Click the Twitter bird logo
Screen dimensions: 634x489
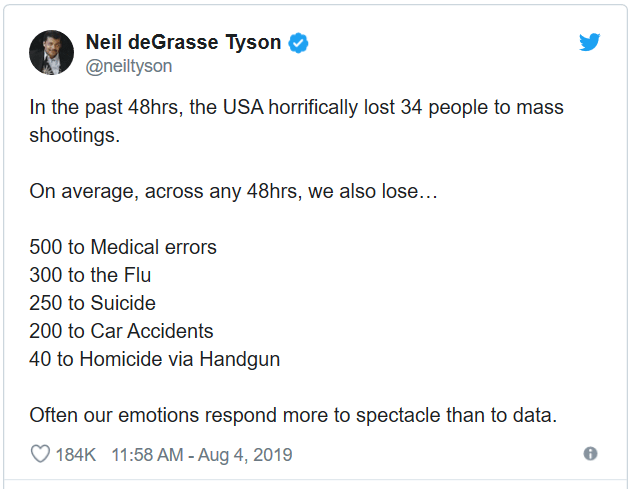590,42
